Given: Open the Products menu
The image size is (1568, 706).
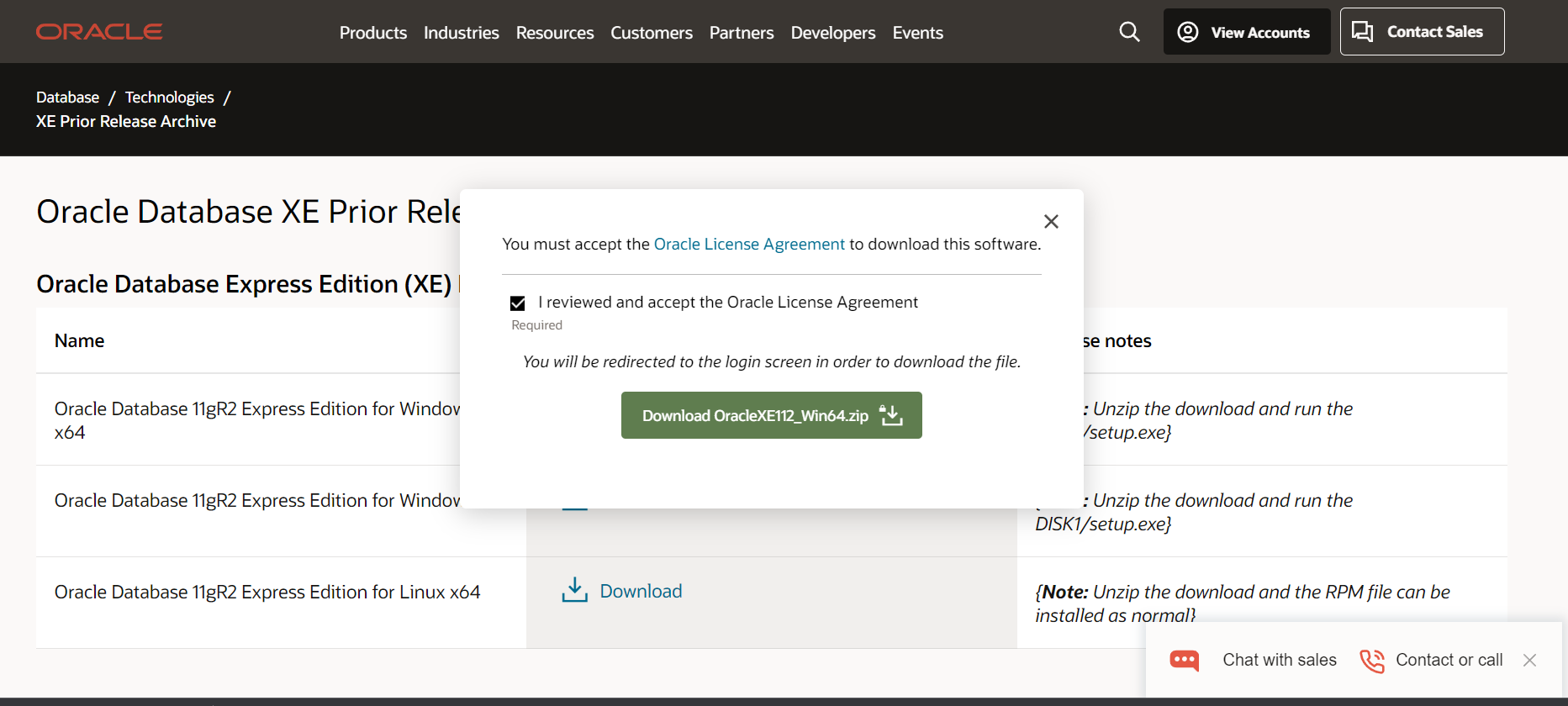Looking at the screenshot, I should point(373,33).
